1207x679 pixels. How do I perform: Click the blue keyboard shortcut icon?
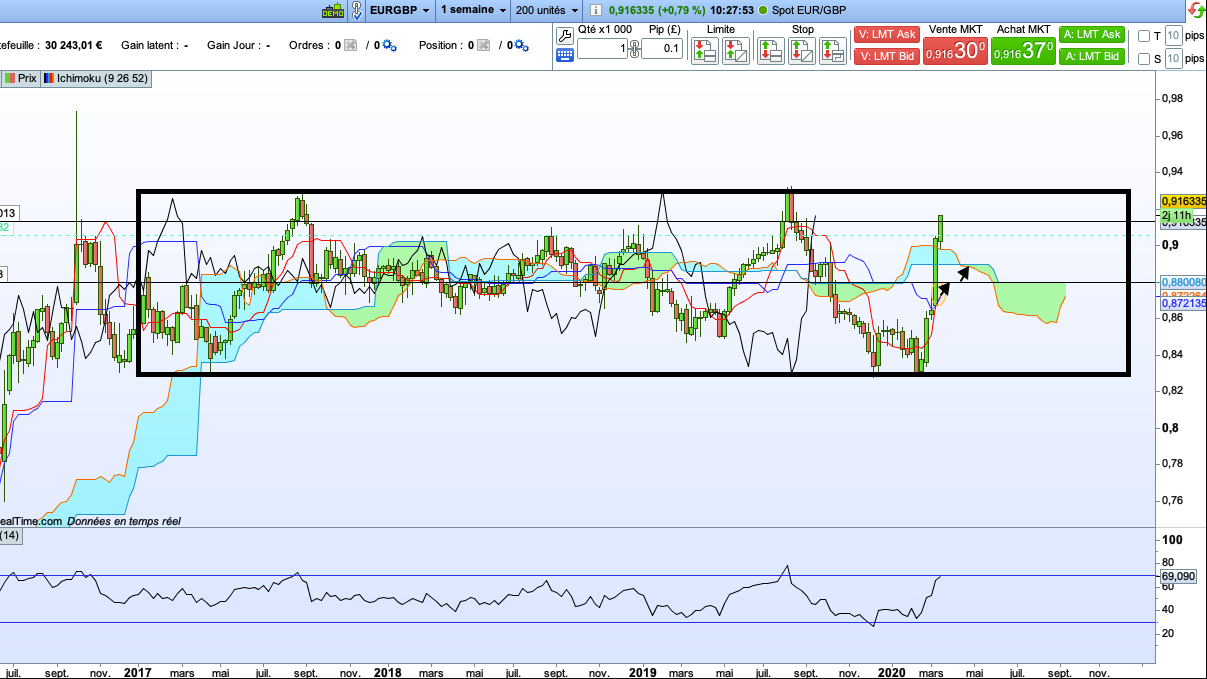pyautogui.click(x=565, y=54)
